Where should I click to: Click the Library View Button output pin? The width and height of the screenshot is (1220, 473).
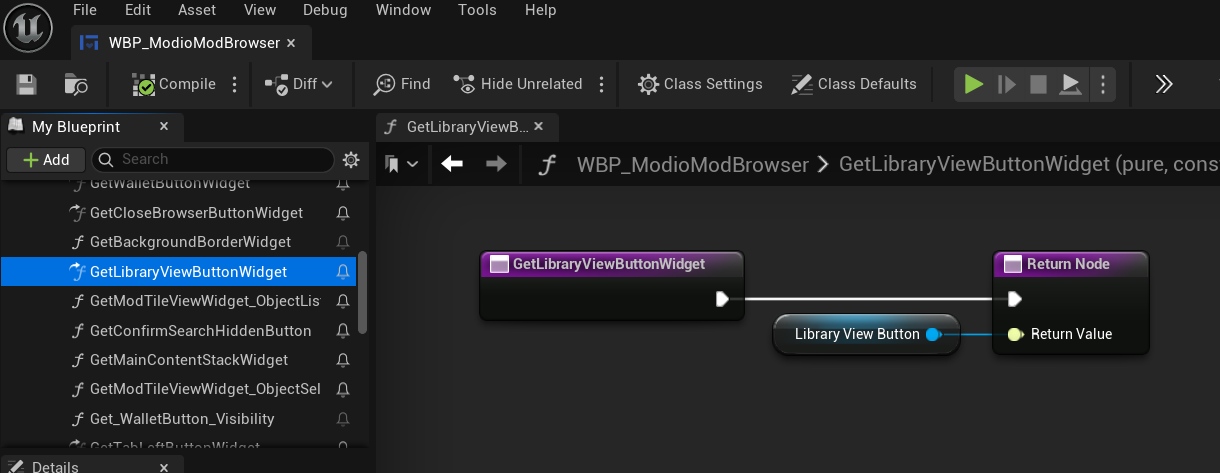(x=933, y=334)
